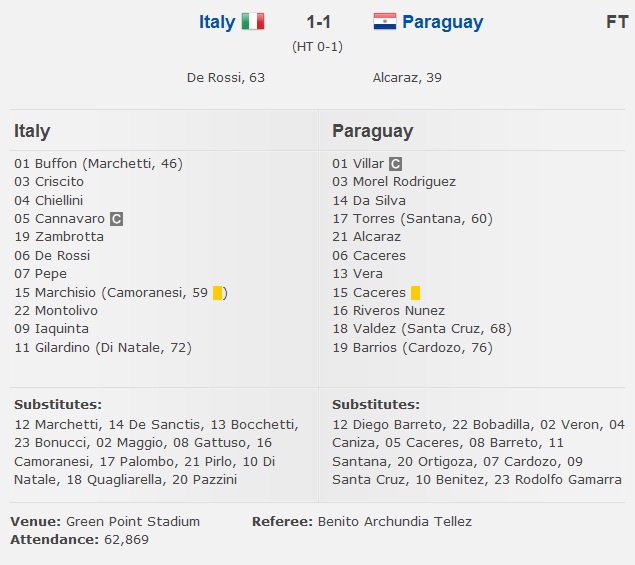Click the captain badge next to Cannavaro
The image size is (635, 565).
tap(116, 219)
